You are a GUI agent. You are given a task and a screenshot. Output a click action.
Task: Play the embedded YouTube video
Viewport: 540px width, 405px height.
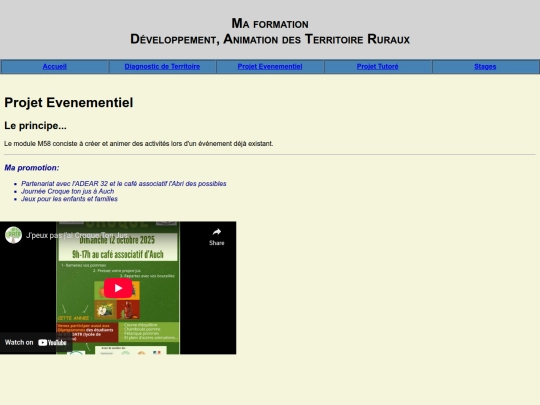pos(118,288)
